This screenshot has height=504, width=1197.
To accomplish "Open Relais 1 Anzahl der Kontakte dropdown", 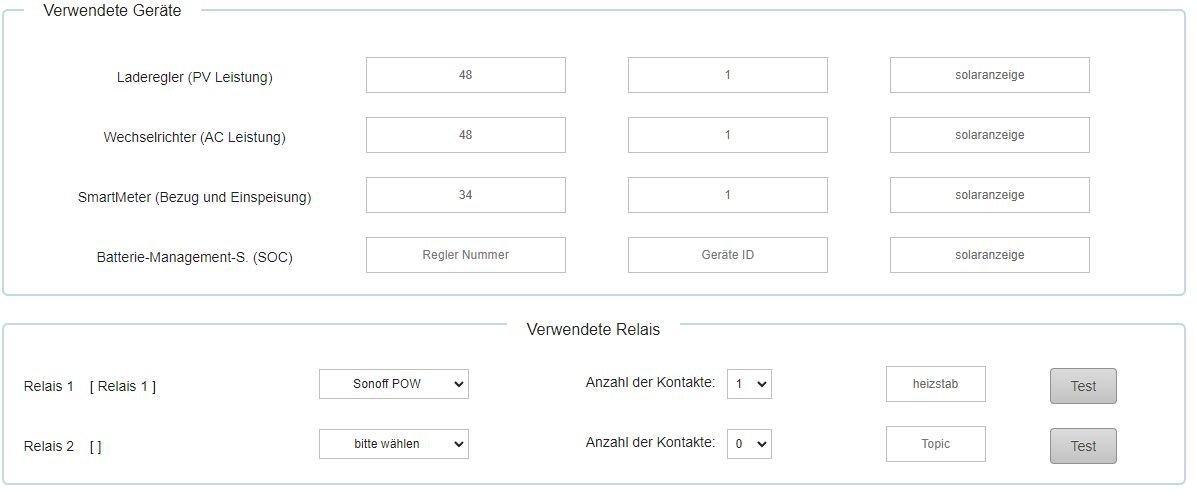I will pyautogui.click(x=749, y=384).
